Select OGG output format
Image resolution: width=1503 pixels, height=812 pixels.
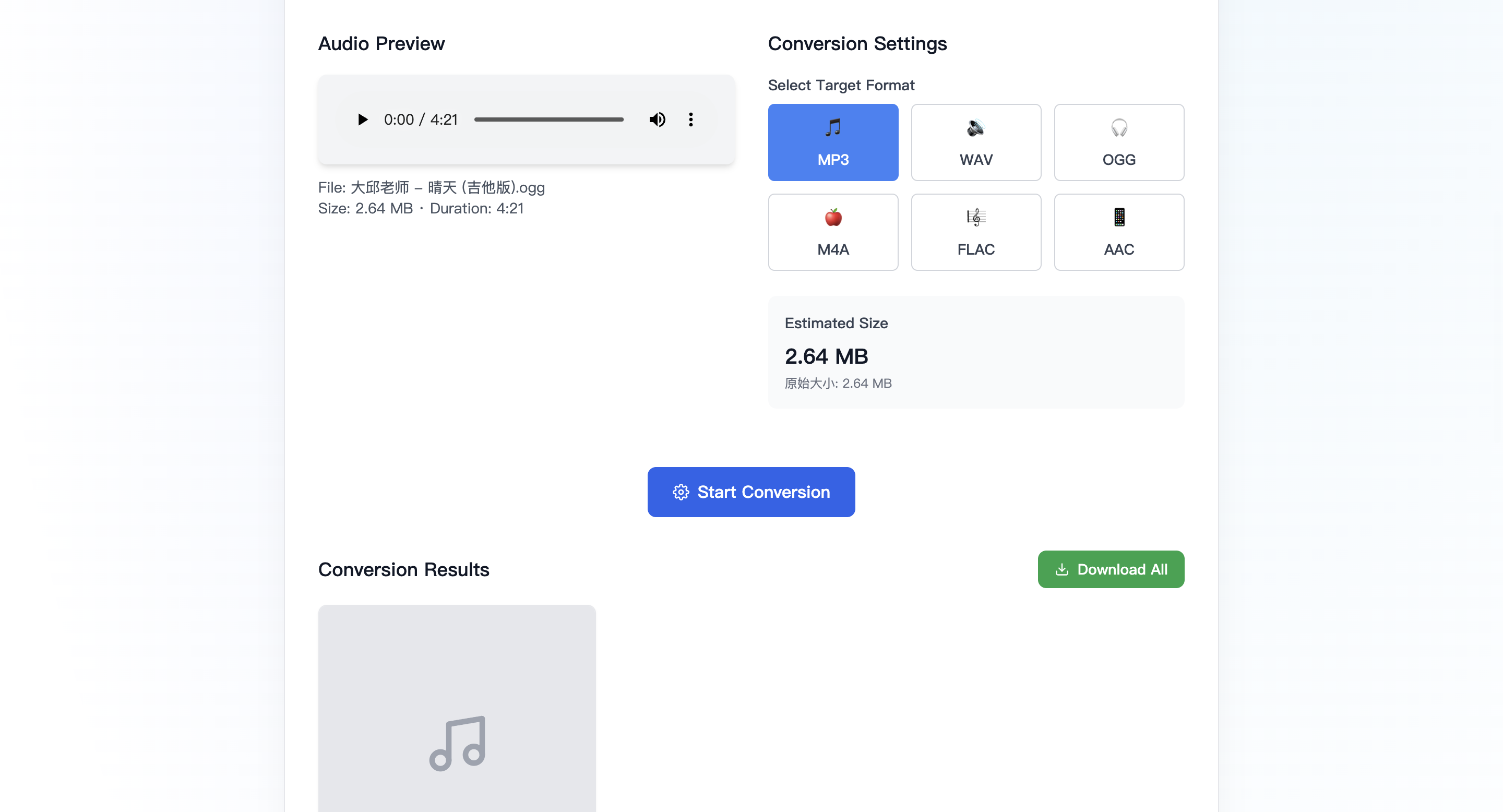[x=1118, y=142]
